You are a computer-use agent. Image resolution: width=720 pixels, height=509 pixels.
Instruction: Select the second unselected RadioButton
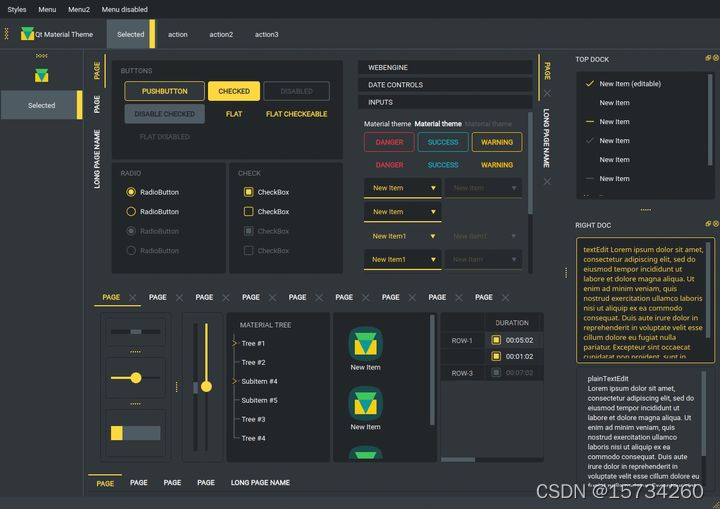pyautogui.click(x=131, y=211)
